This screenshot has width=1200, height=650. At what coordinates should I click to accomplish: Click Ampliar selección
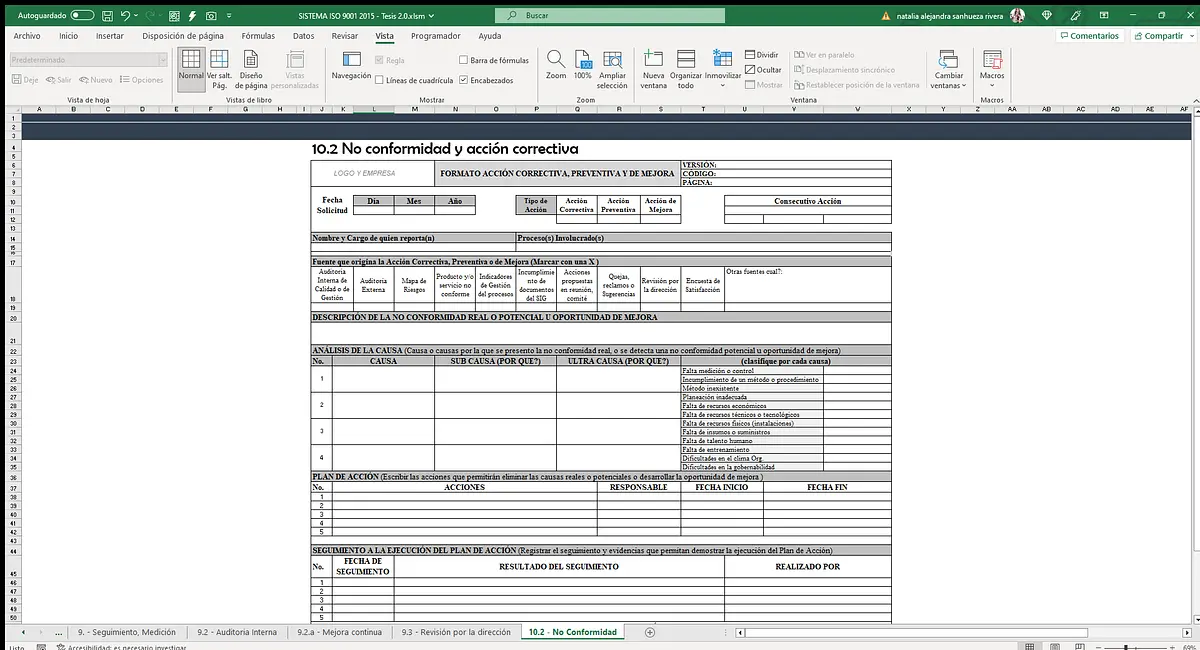[x=612, y=67]
